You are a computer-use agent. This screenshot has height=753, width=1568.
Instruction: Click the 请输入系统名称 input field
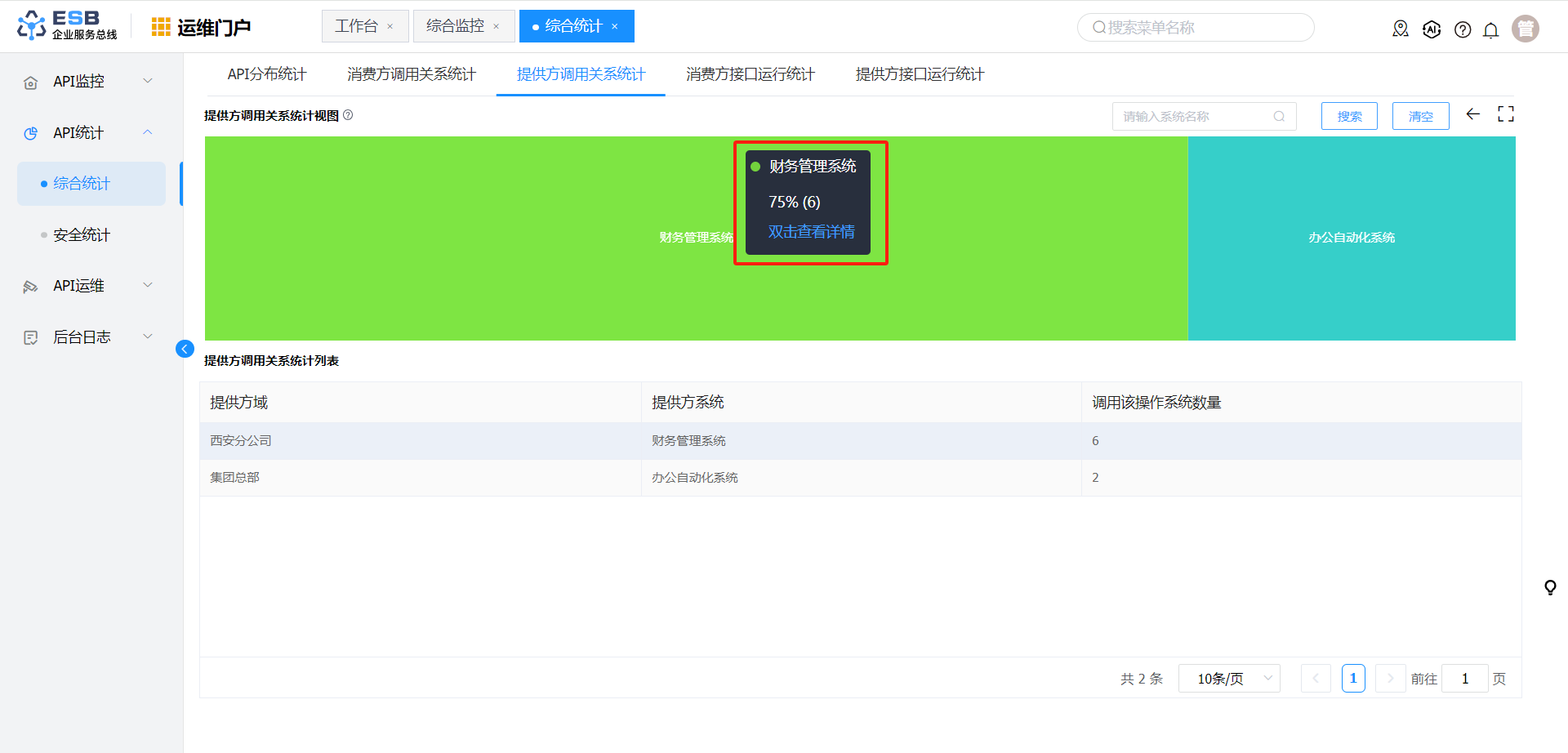1194,116
